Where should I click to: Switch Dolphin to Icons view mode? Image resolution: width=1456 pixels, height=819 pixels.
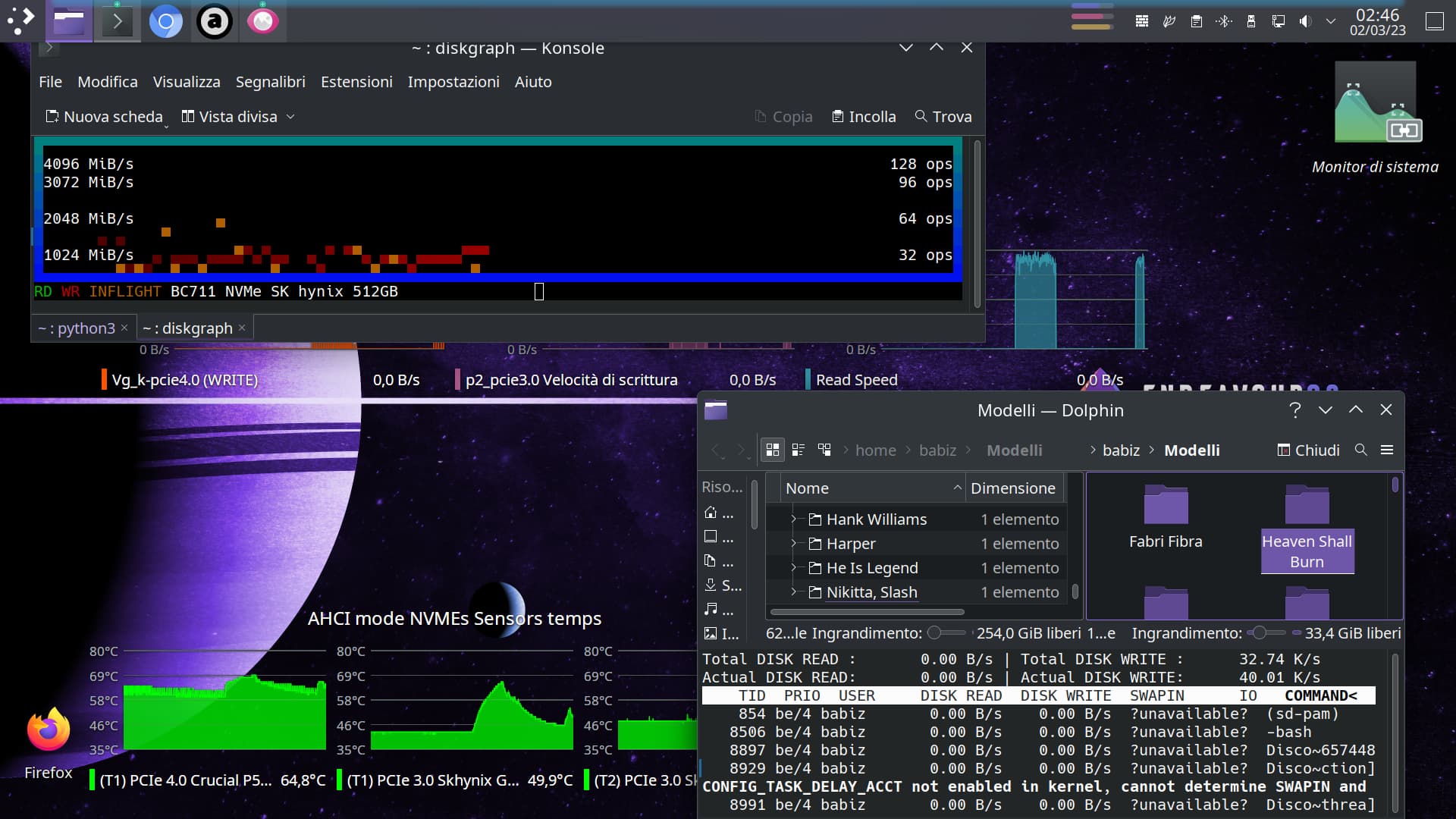[772, 450]
